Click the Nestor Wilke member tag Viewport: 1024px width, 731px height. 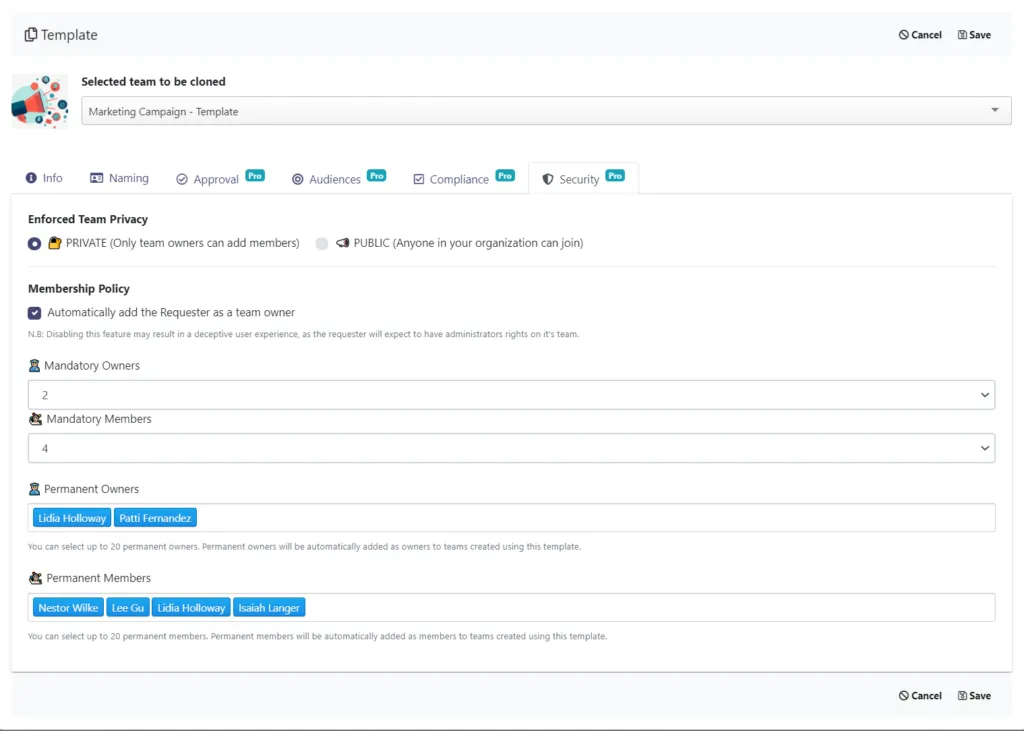click(68, 608)
